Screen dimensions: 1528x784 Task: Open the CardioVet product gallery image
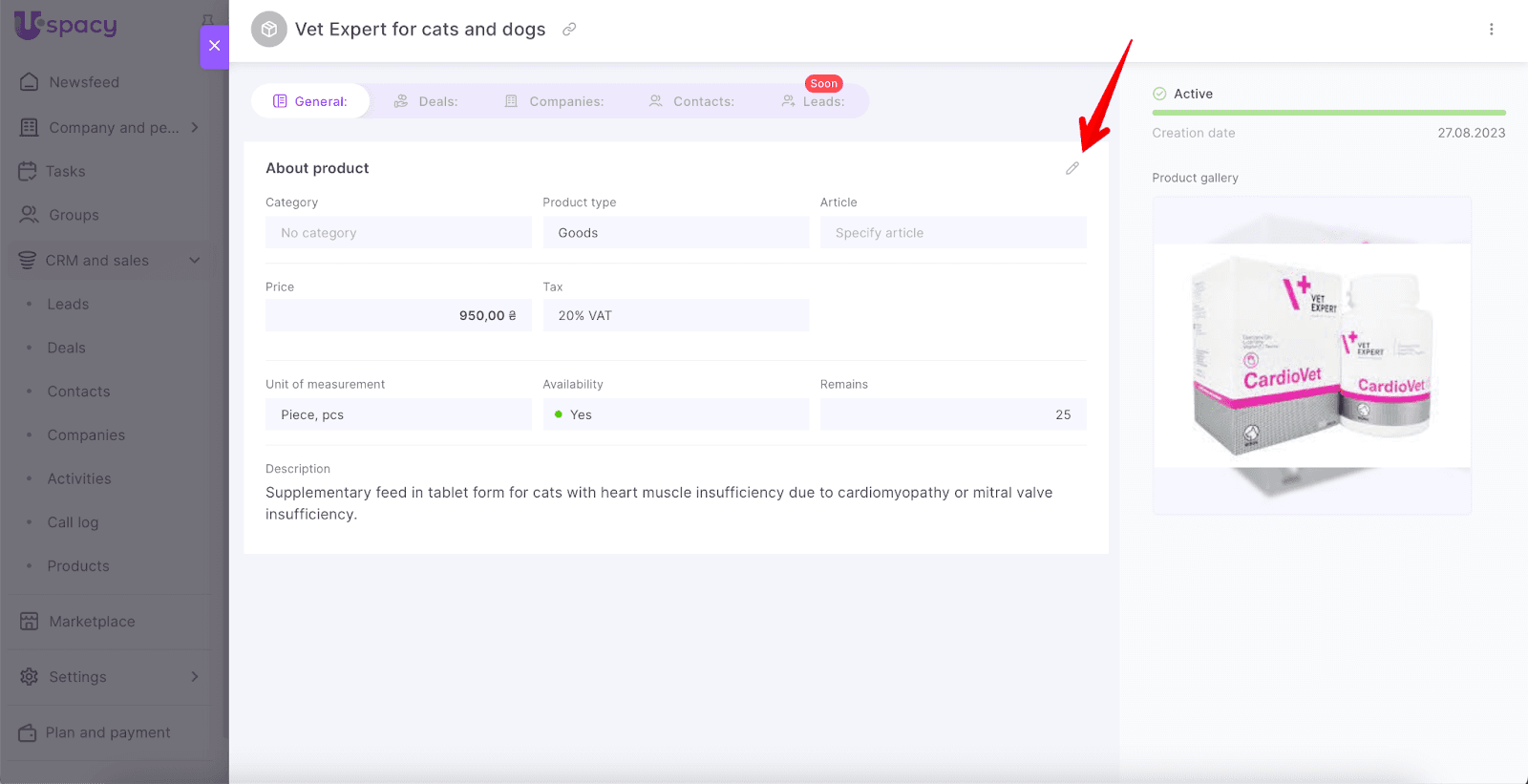click(x=1311, y=355)
